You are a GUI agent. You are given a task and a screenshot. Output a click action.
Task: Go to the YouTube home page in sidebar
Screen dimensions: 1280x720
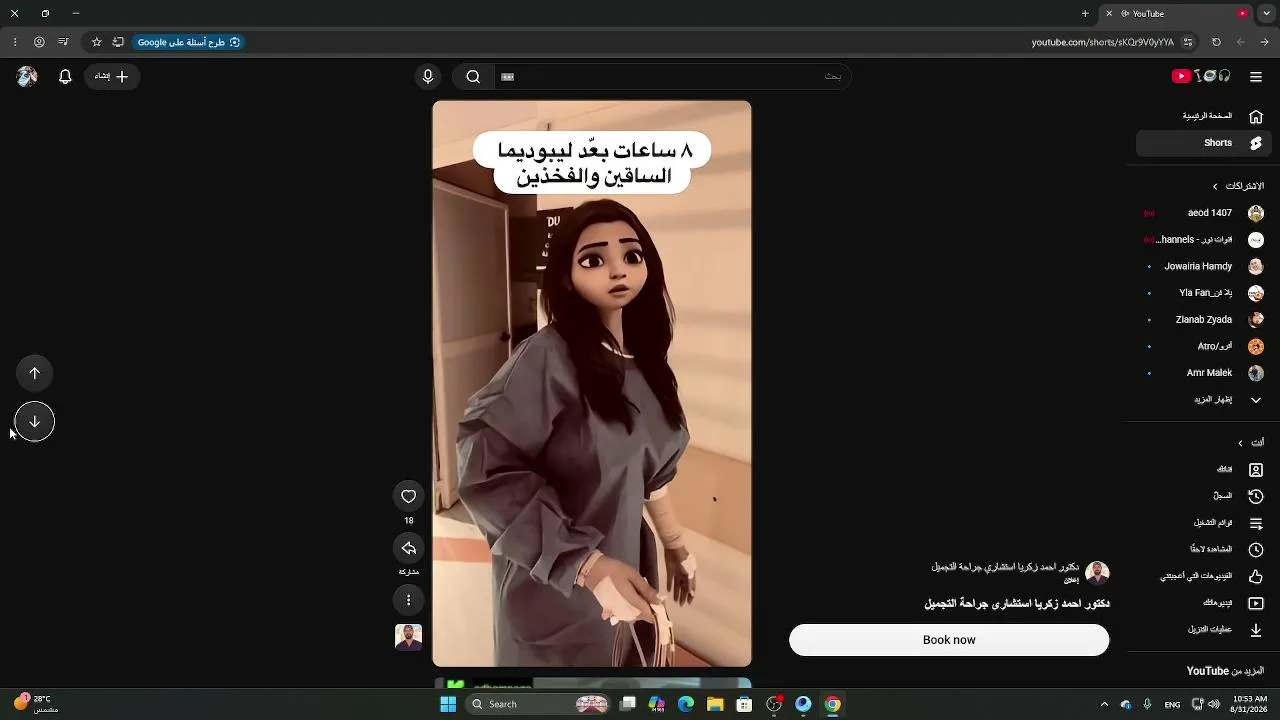coord(1204,116)
